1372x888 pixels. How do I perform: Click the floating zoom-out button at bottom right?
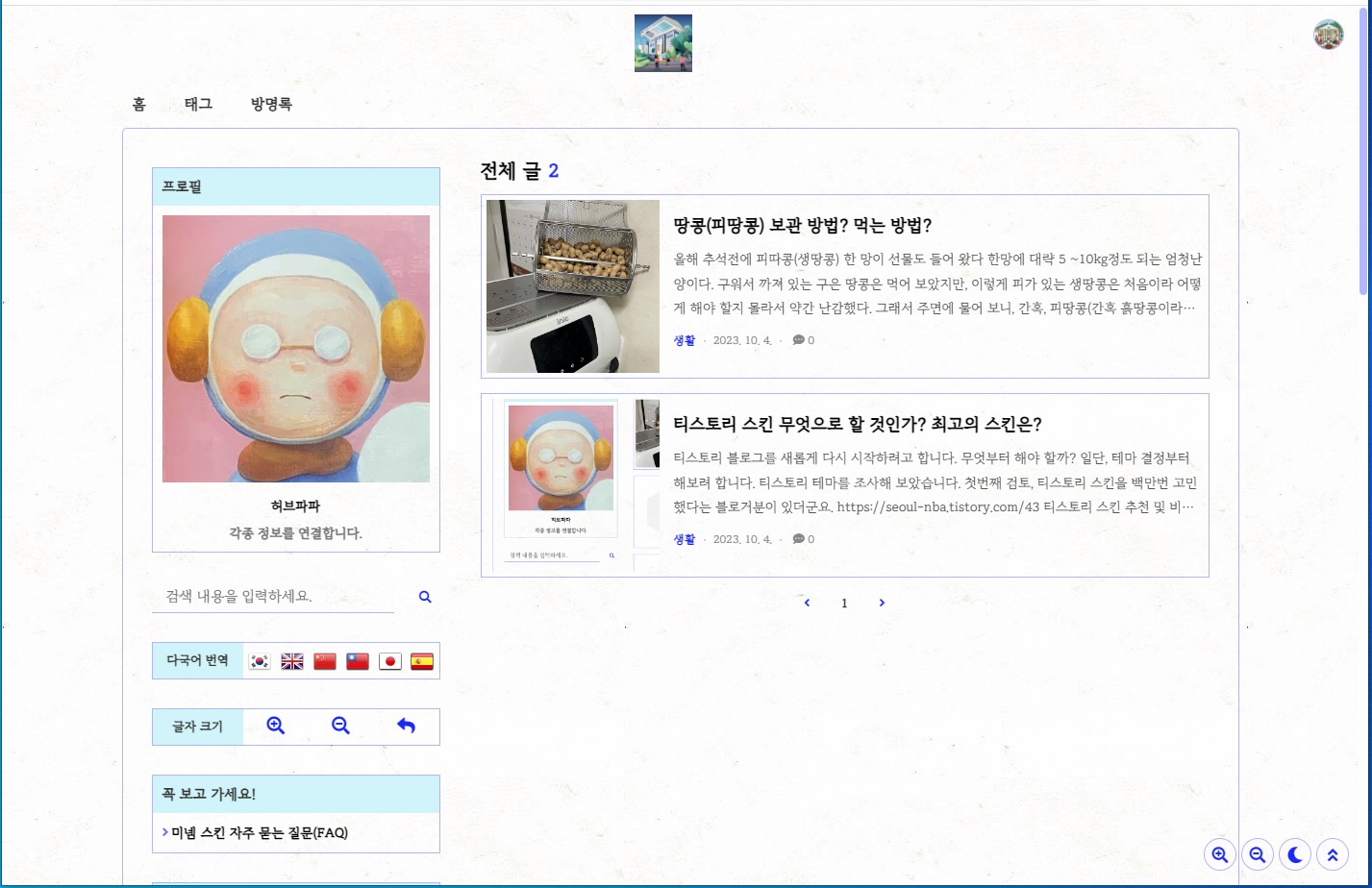pos(1258,854)
